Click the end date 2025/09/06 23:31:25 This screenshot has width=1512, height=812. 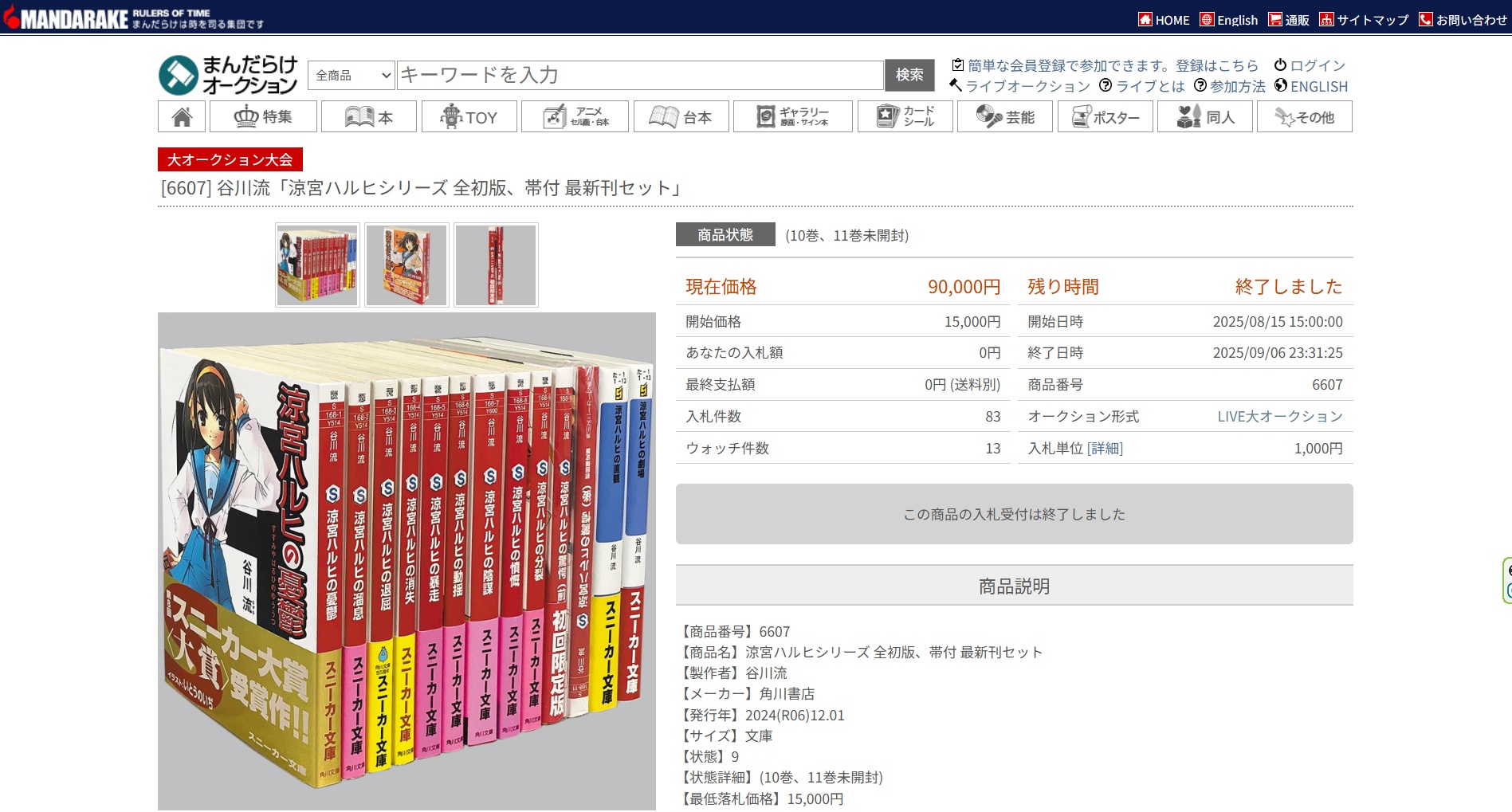tap(1278, 352)
